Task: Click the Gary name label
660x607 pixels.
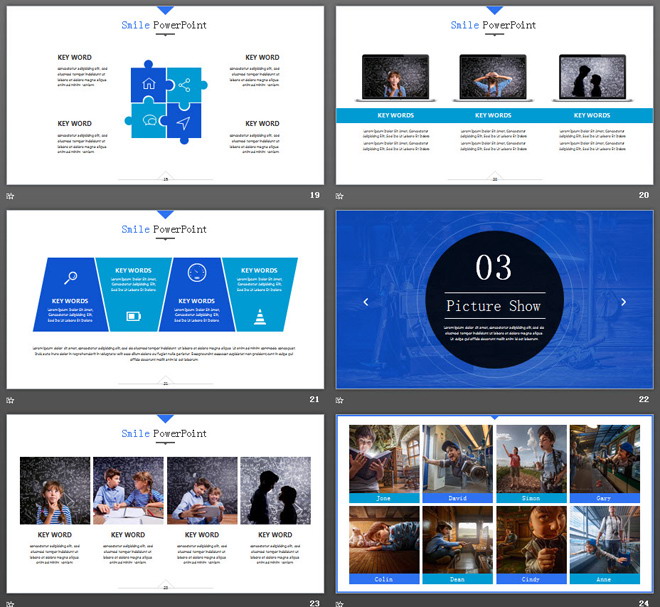Action: 604,498
